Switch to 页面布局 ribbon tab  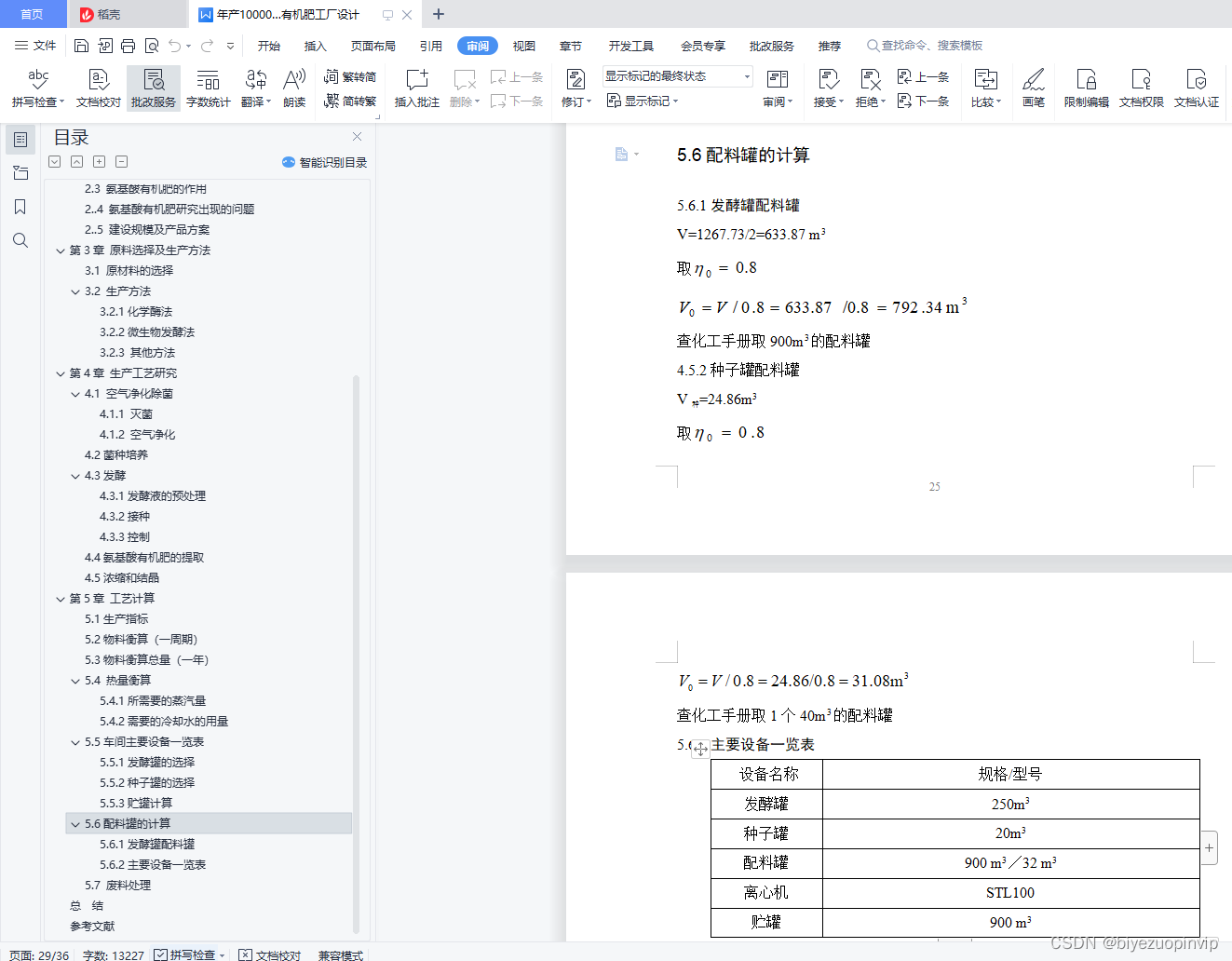point(373,46)
